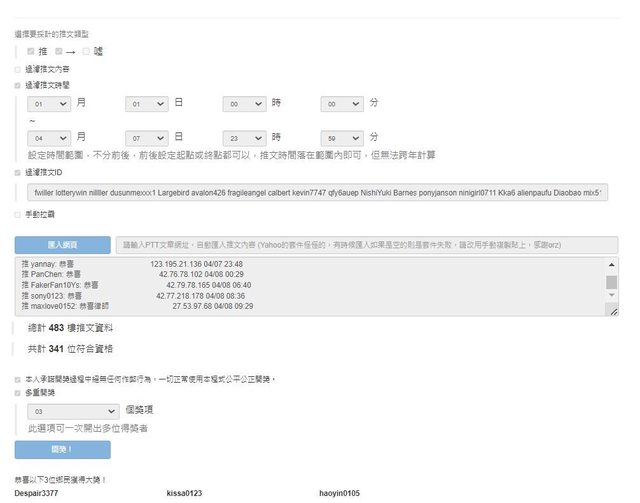Enable the 手動拉霸 checkbox
Screen dimensions: 640x503
tap(18, 214)
